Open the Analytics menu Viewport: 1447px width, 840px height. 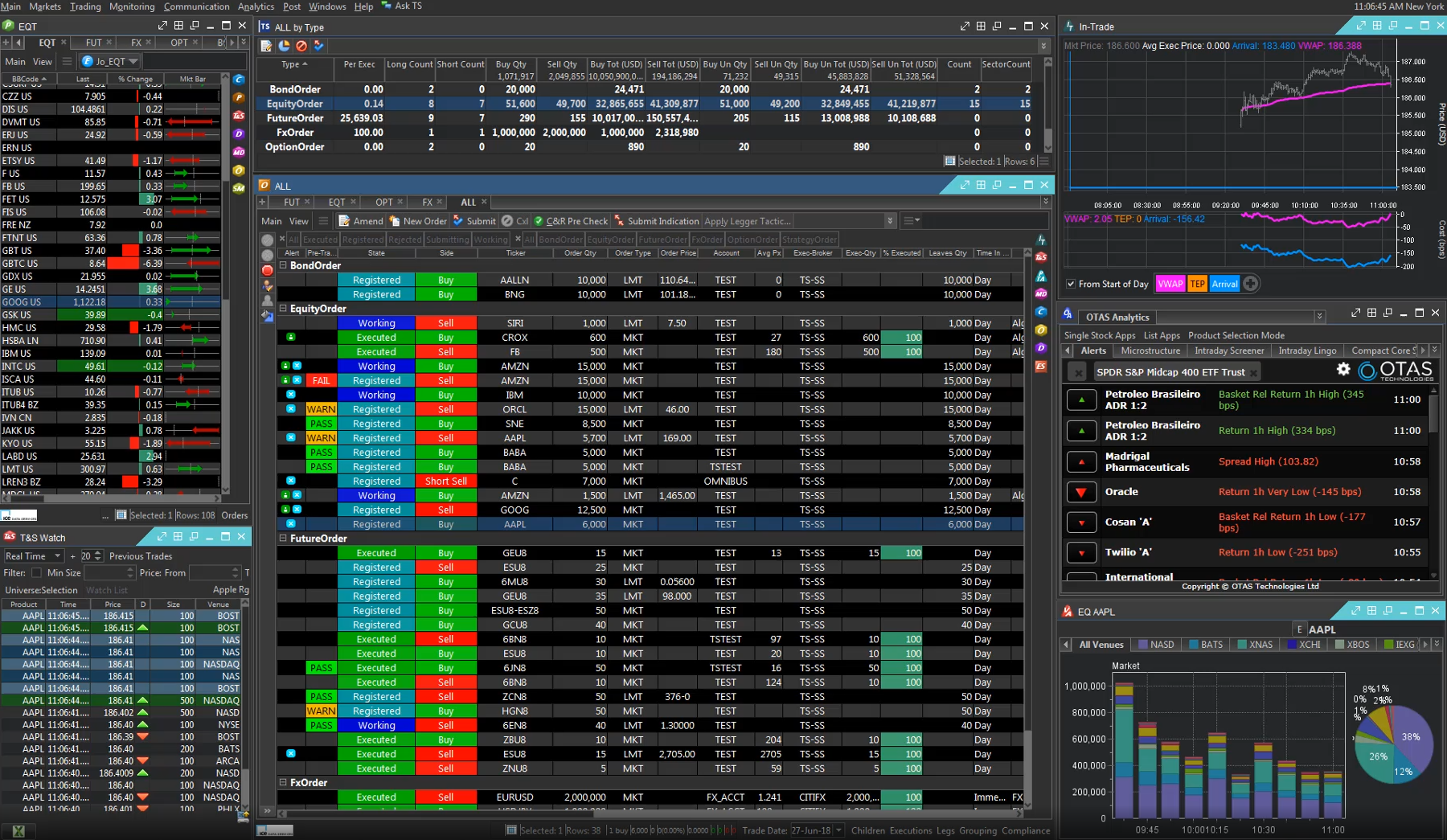coord(256,6)
